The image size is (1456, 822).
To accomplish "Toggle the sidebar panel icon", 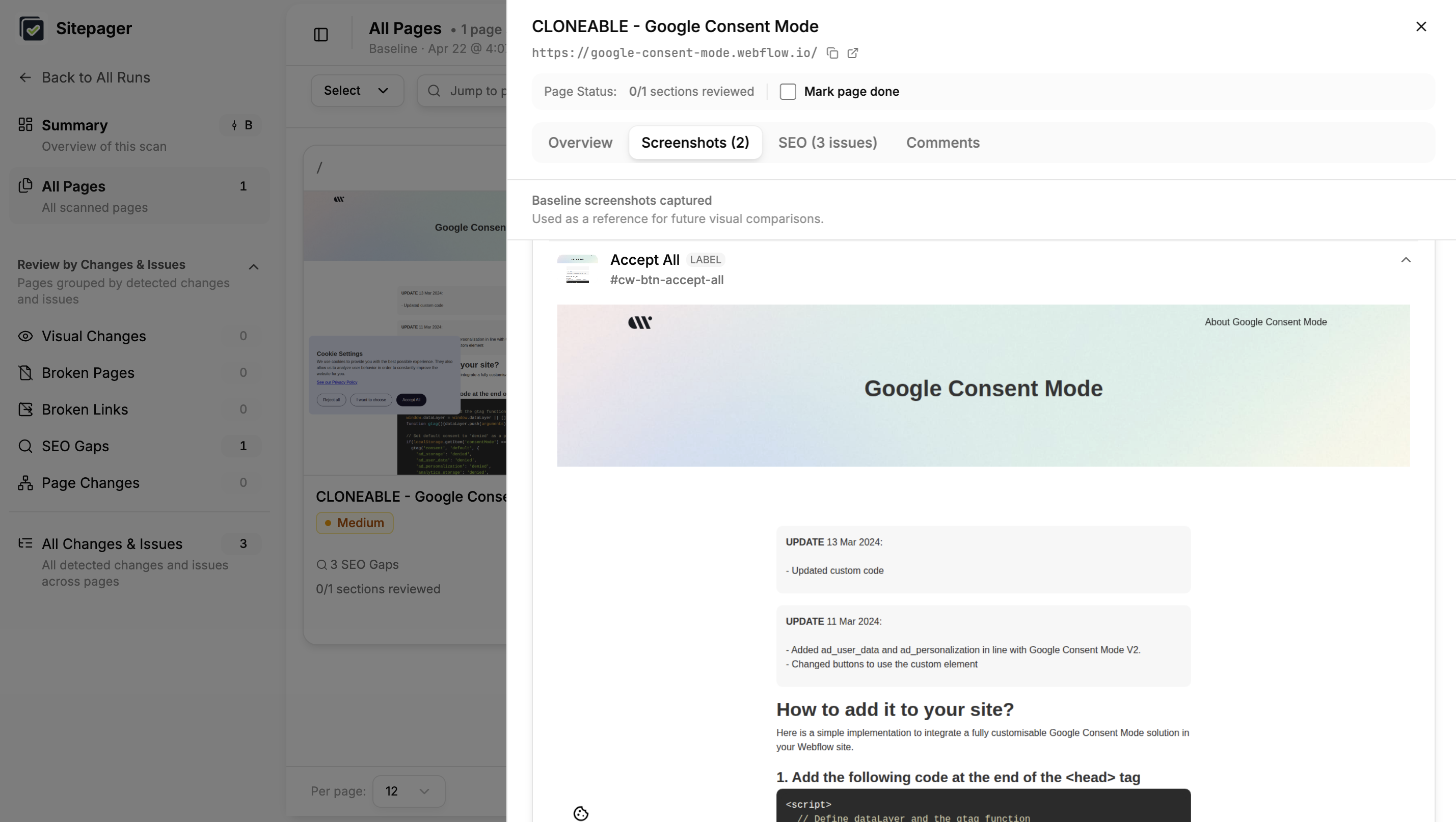I will tap(320, 35).
